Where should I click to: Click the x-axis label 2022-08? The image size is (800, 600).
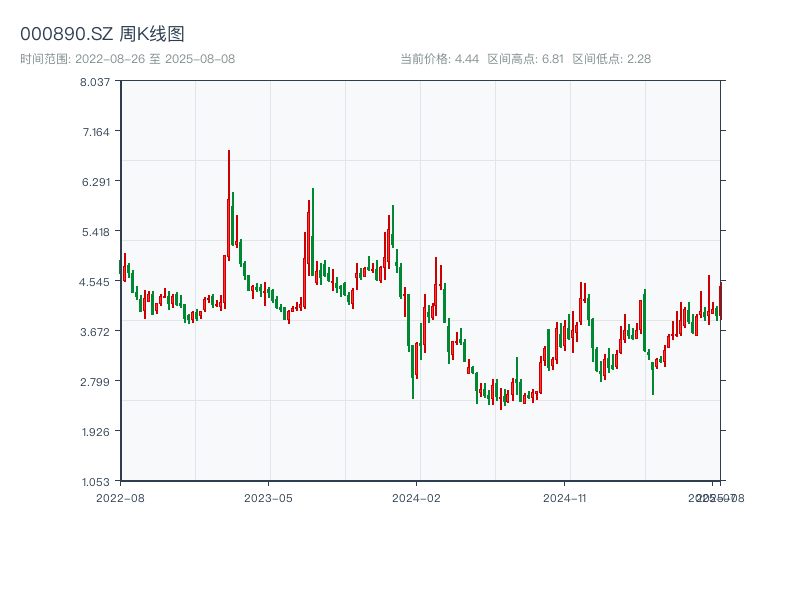coord(120,498)
